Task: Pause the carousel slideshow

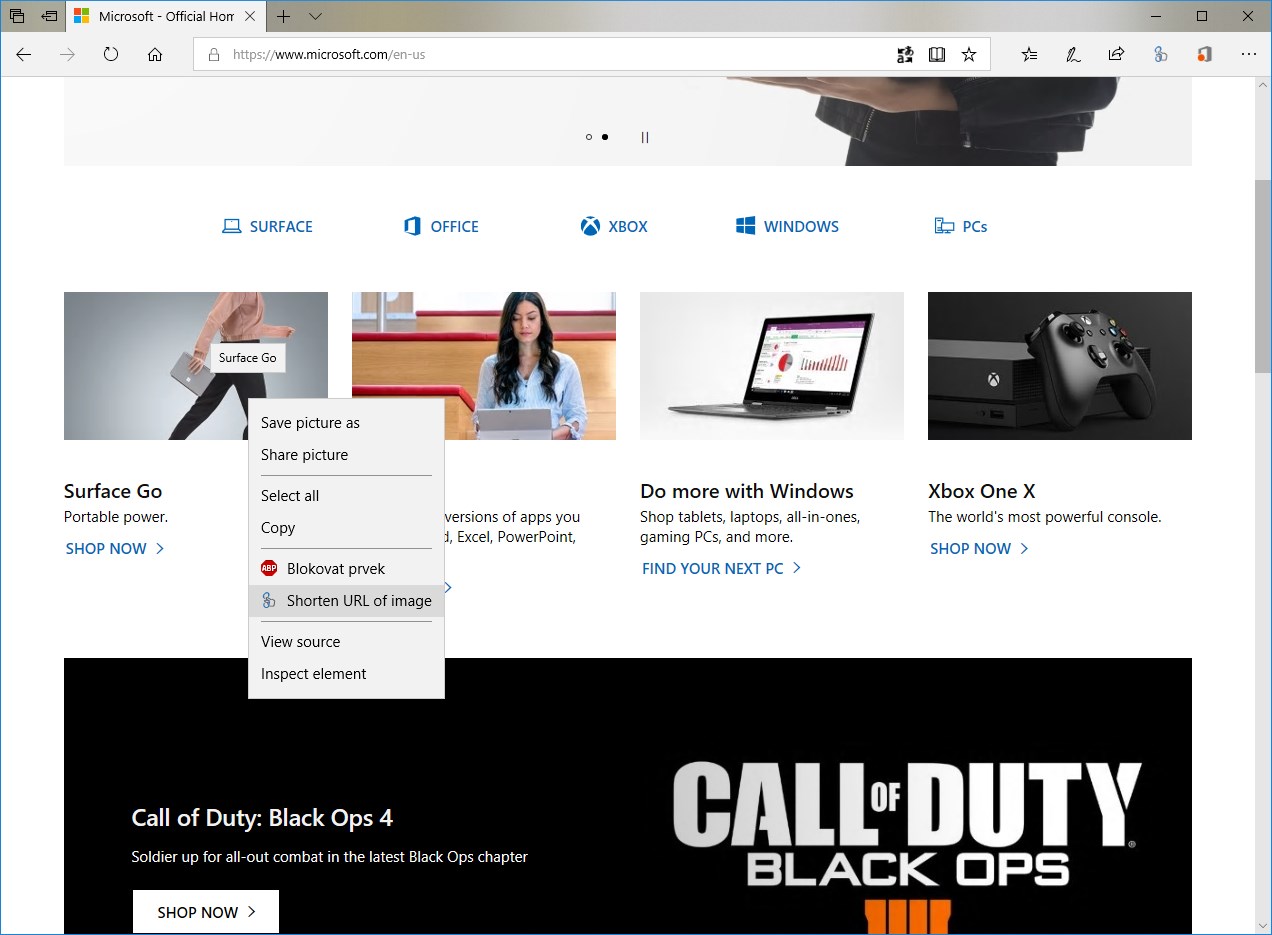Action: (645, 137)
